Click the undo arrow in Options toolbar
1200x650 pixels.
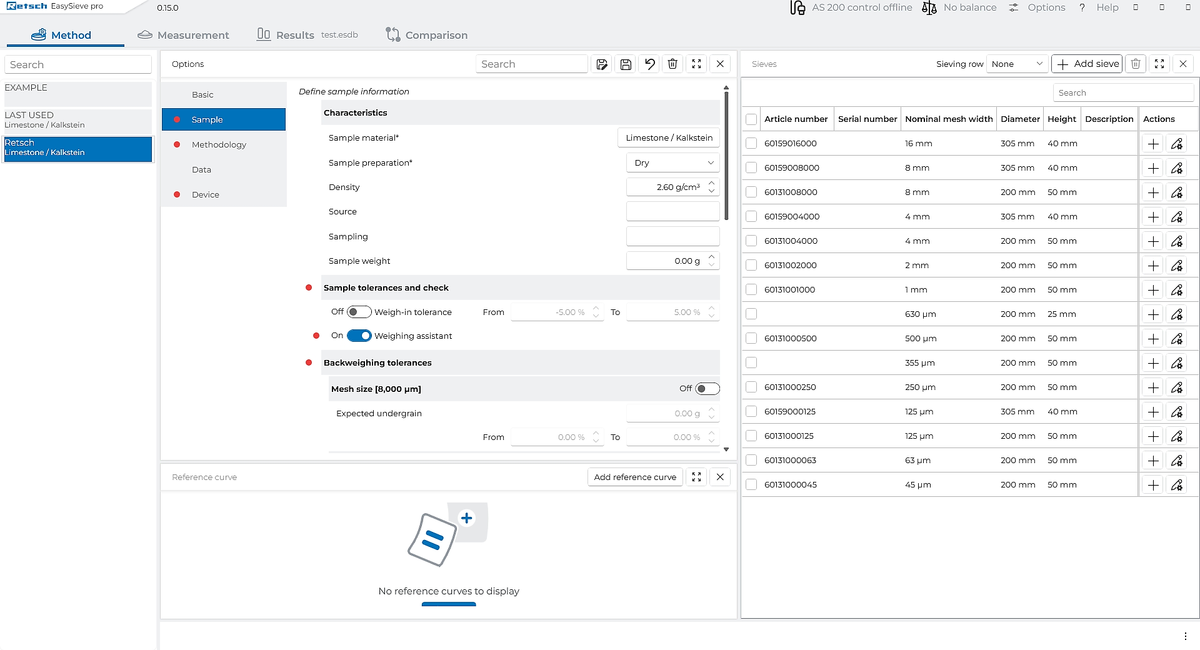[650, 64]
